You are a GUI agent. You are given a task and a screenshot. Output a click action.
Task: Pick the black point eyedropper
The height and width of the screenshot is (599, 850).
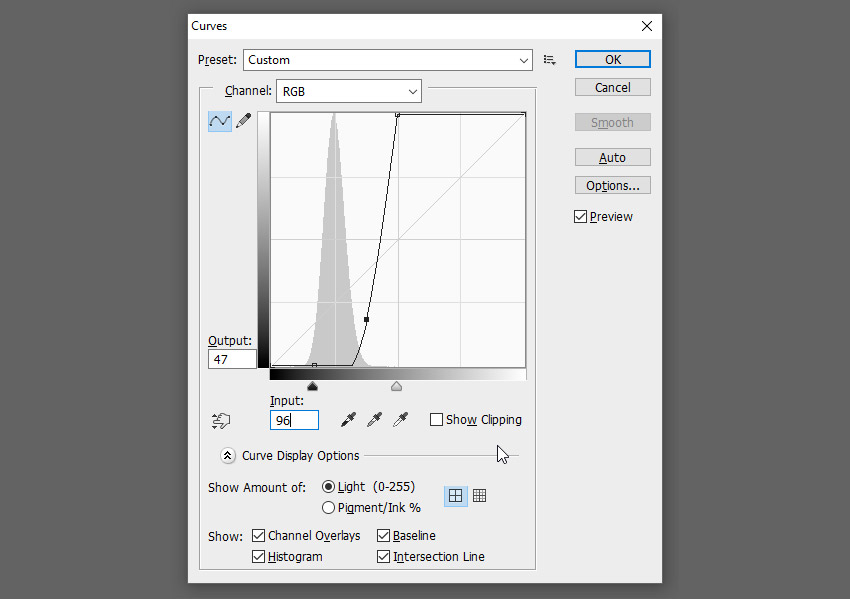(x=349, y=420)
